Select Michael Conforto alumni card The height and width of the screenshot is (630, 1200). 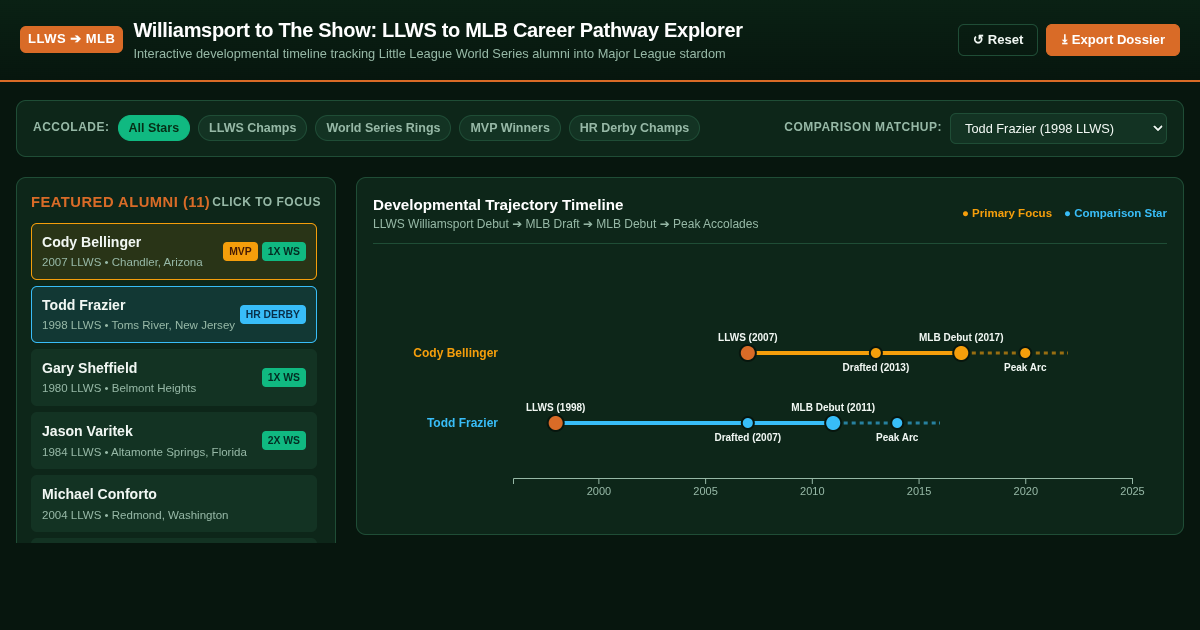pos(174,503)
